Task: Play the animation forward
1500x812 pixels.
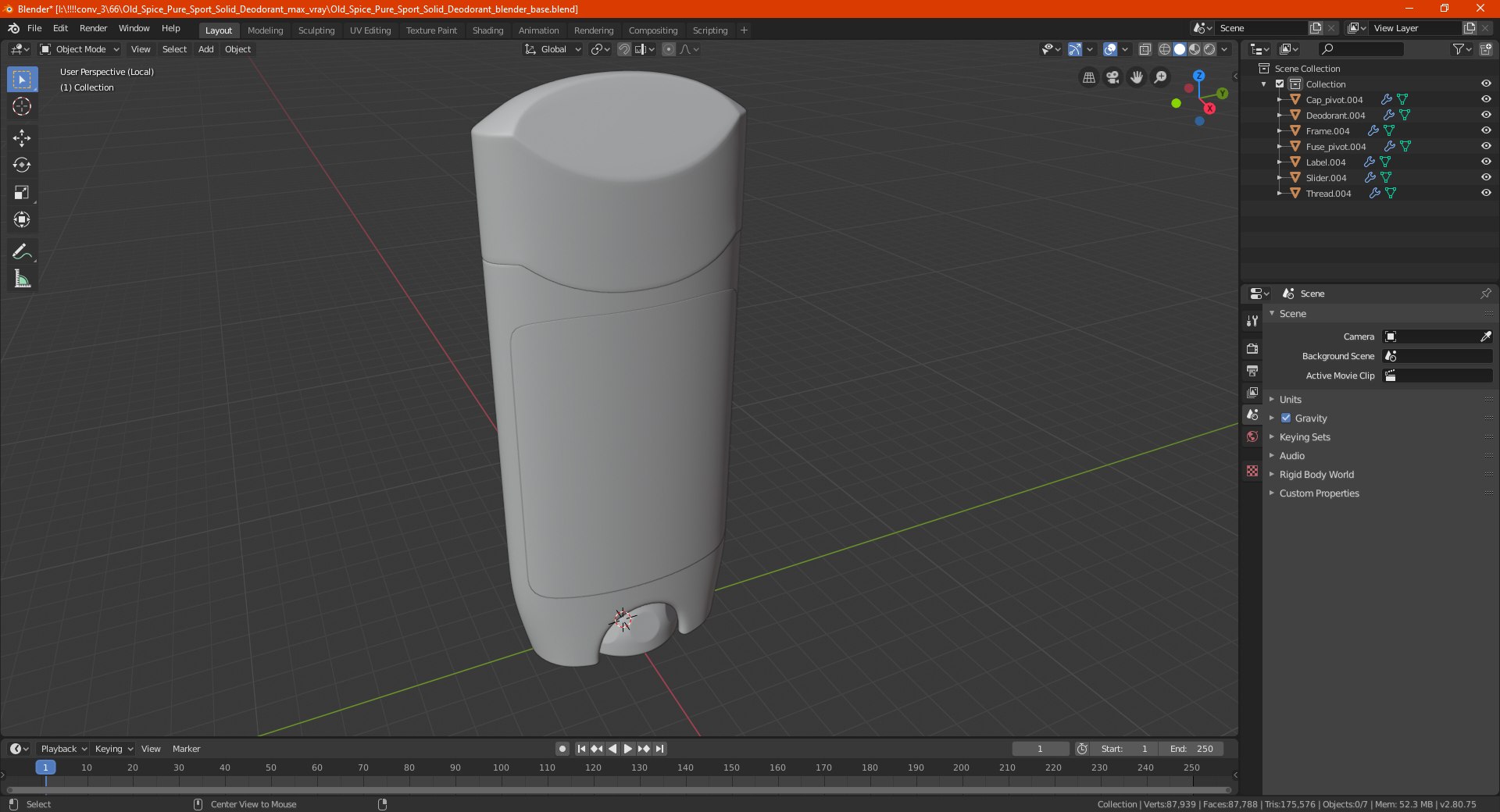Action: pos(628,749)
